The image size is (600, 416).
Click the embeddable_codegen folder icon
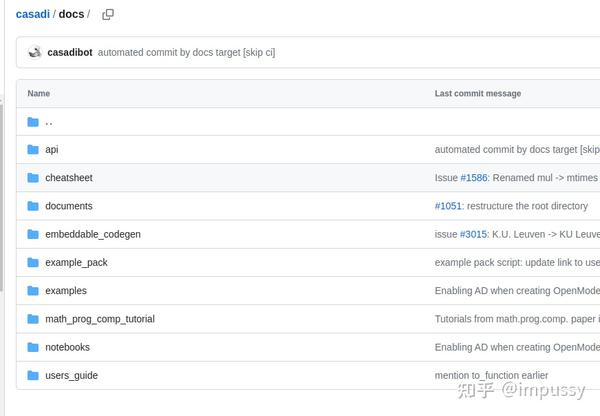tap(33, 234)
